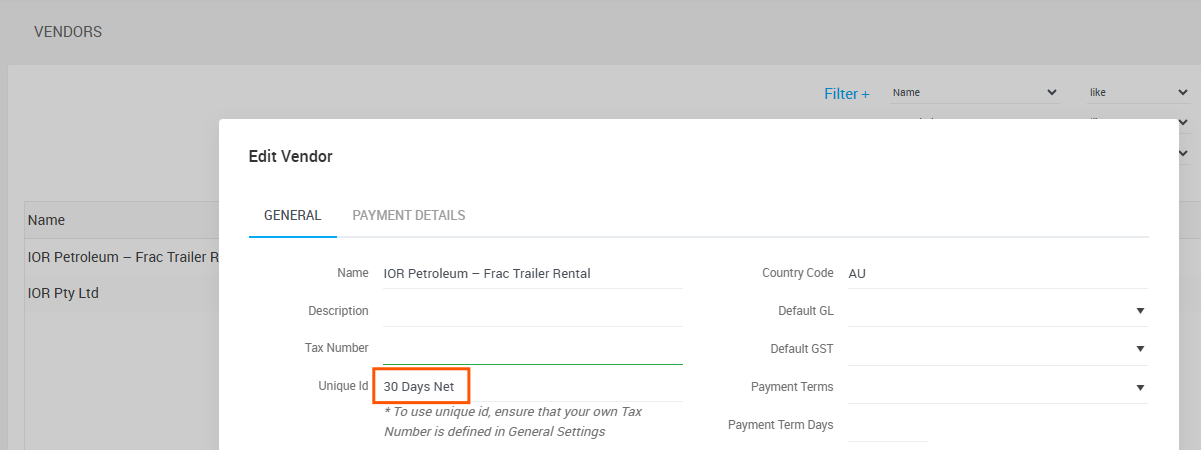Open the 'like' operator dropdown
The height and width of the screenshot is (450, 1201).
pos(1139,92)
